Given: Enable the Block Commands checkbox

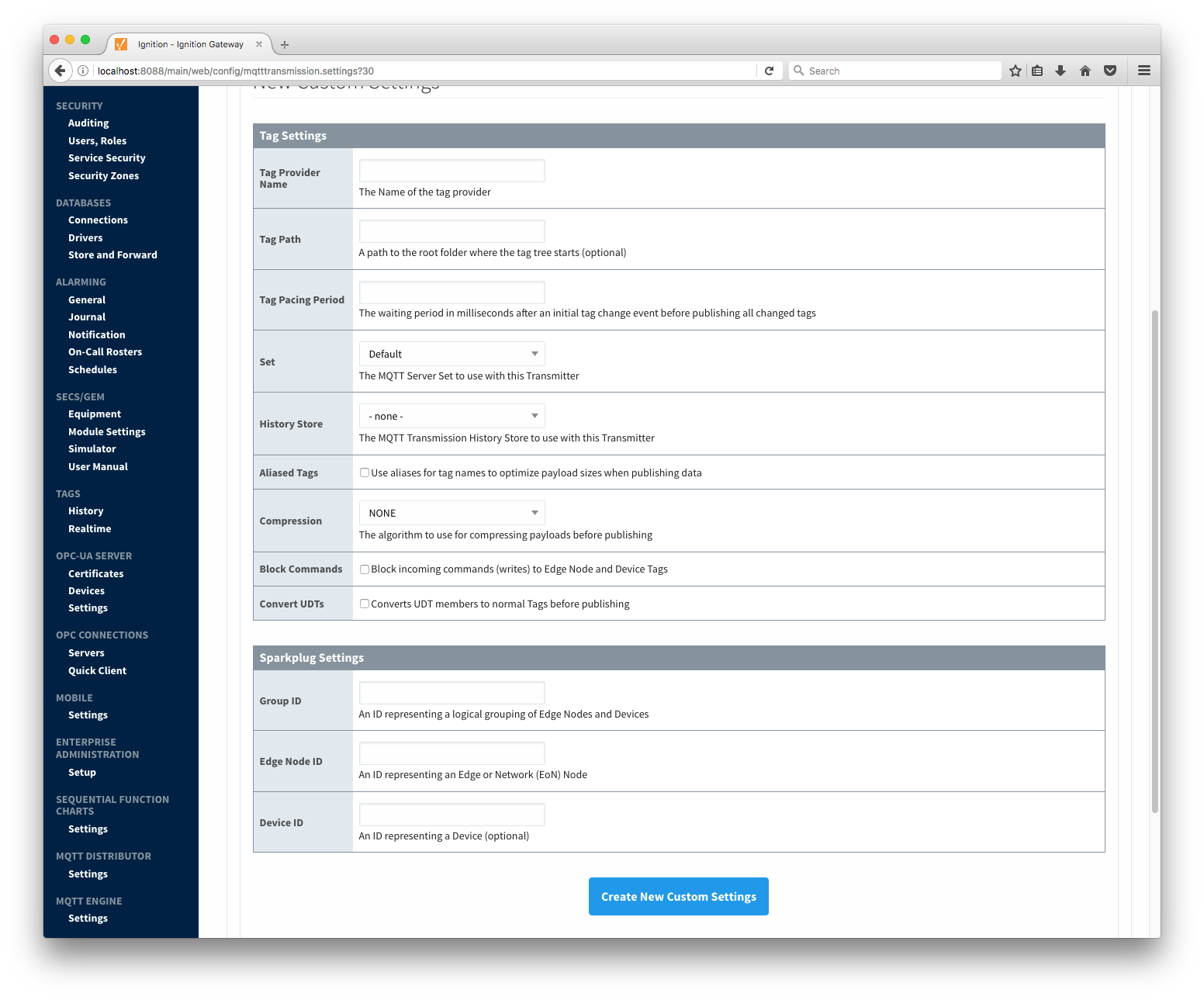Looking at the screenshot, I should [x=364, y=569].
